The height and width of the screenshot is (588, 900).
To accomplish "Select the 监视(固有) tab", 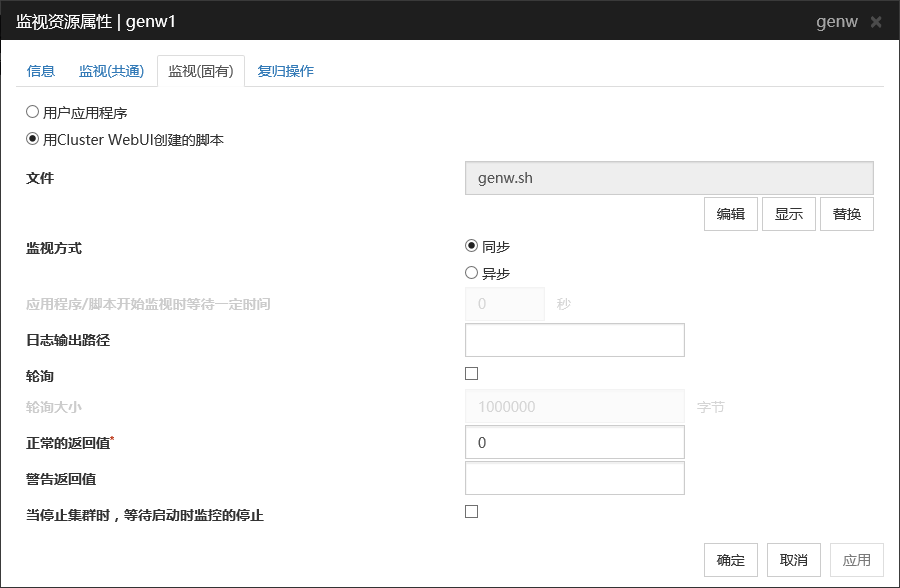I will point(201,71).
